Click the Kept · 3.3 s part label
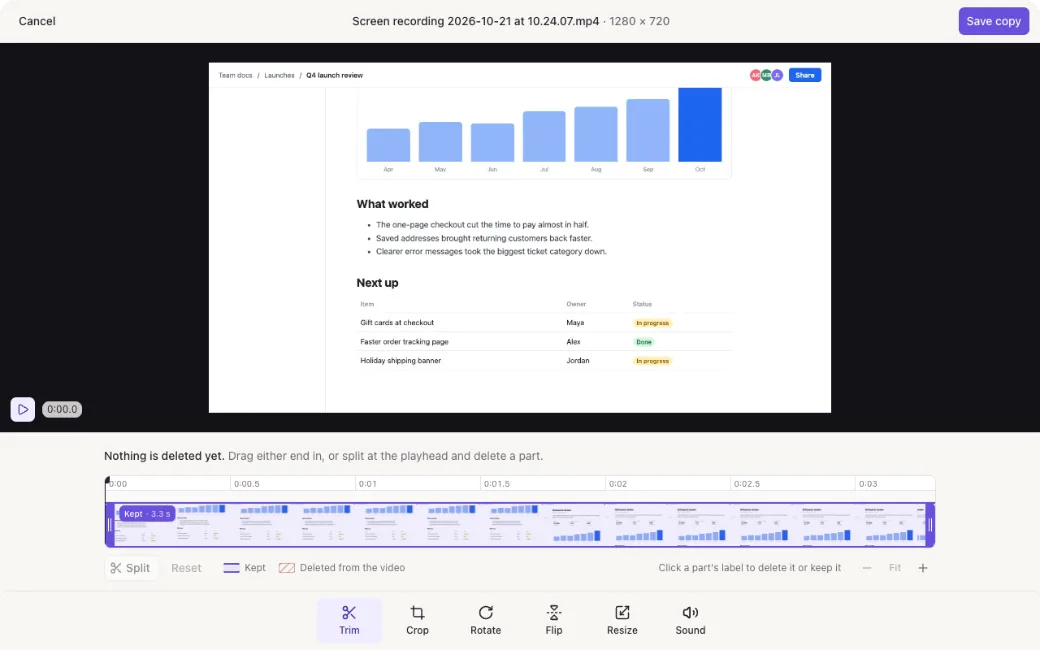Viewport: 1040px width, 650px height. (147, 513)
